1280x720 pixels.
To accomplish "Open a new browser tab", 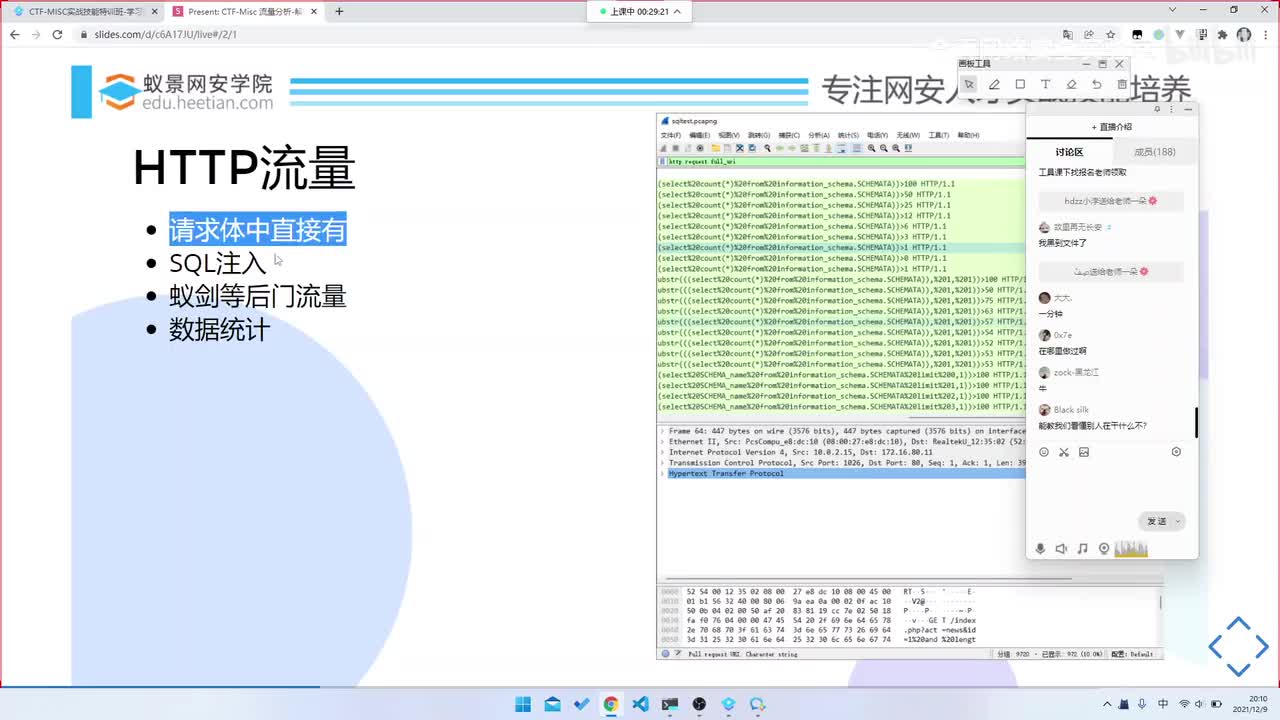I will click(x=339, y=11).
